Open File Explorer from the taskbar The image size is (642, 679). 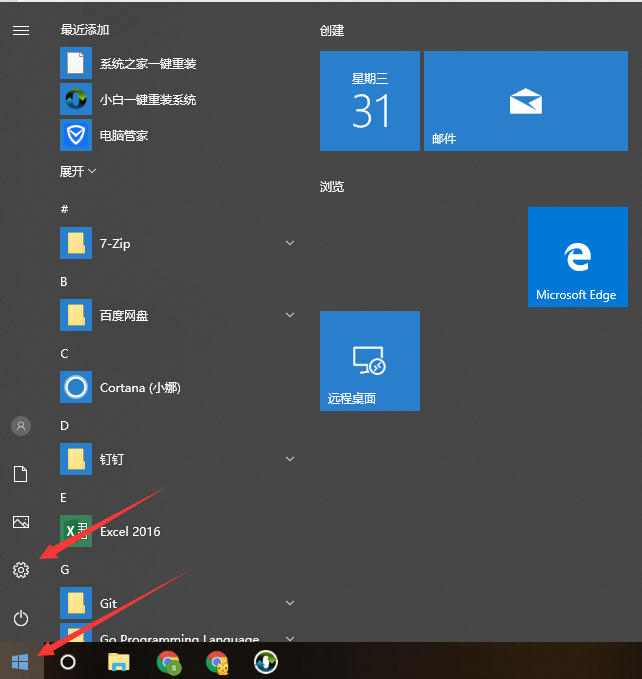click(x=119, y=661)
